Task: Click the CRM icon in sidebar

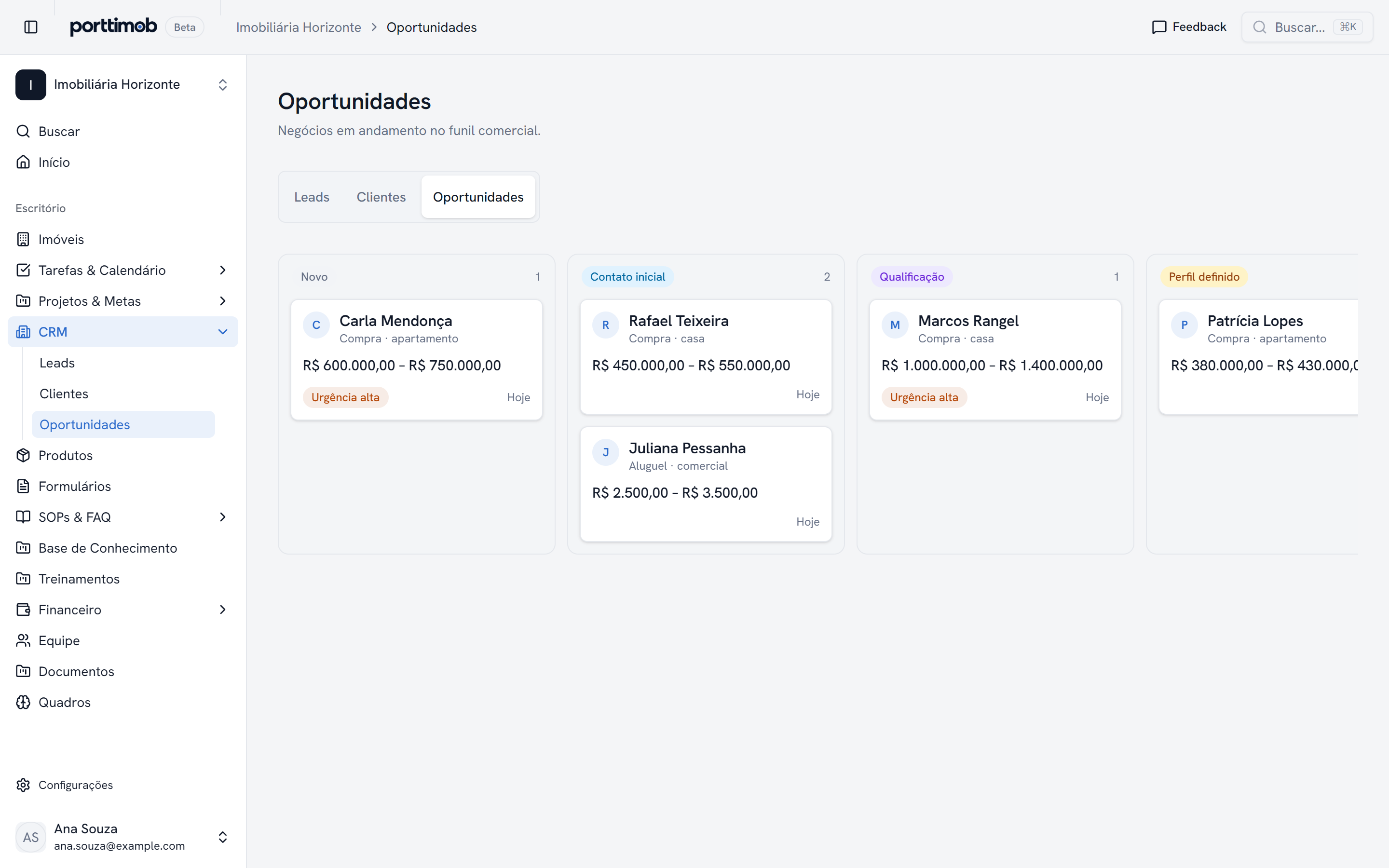Action: (x=23, y=332)
